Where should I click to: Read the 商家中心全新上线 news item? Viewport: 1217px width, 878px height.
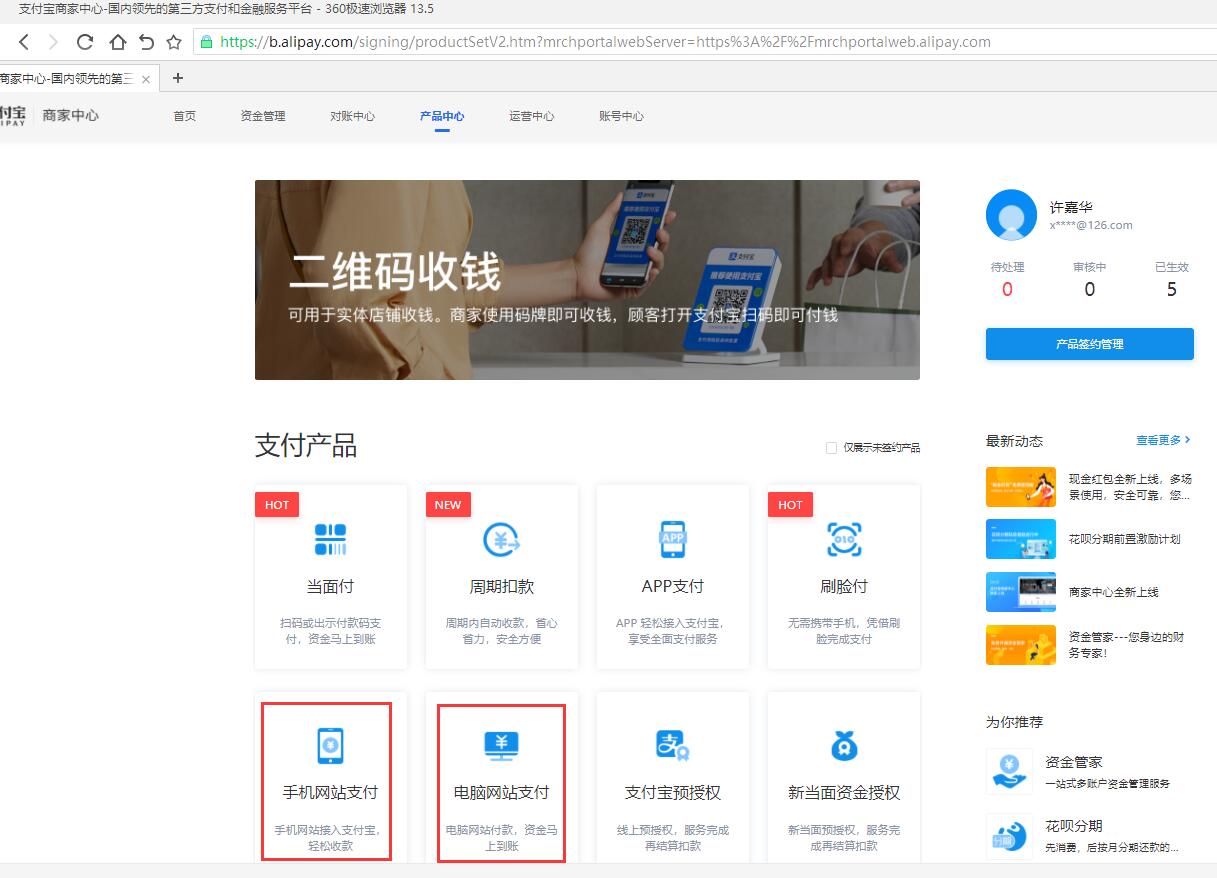[x=1113, y=592]
